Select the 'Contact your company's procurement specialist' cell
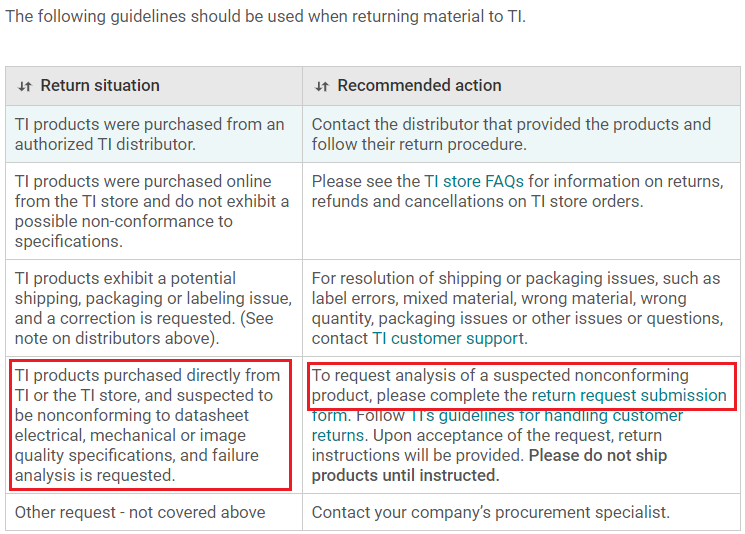This screenshot has width=745, height=534. click(490, 512)
